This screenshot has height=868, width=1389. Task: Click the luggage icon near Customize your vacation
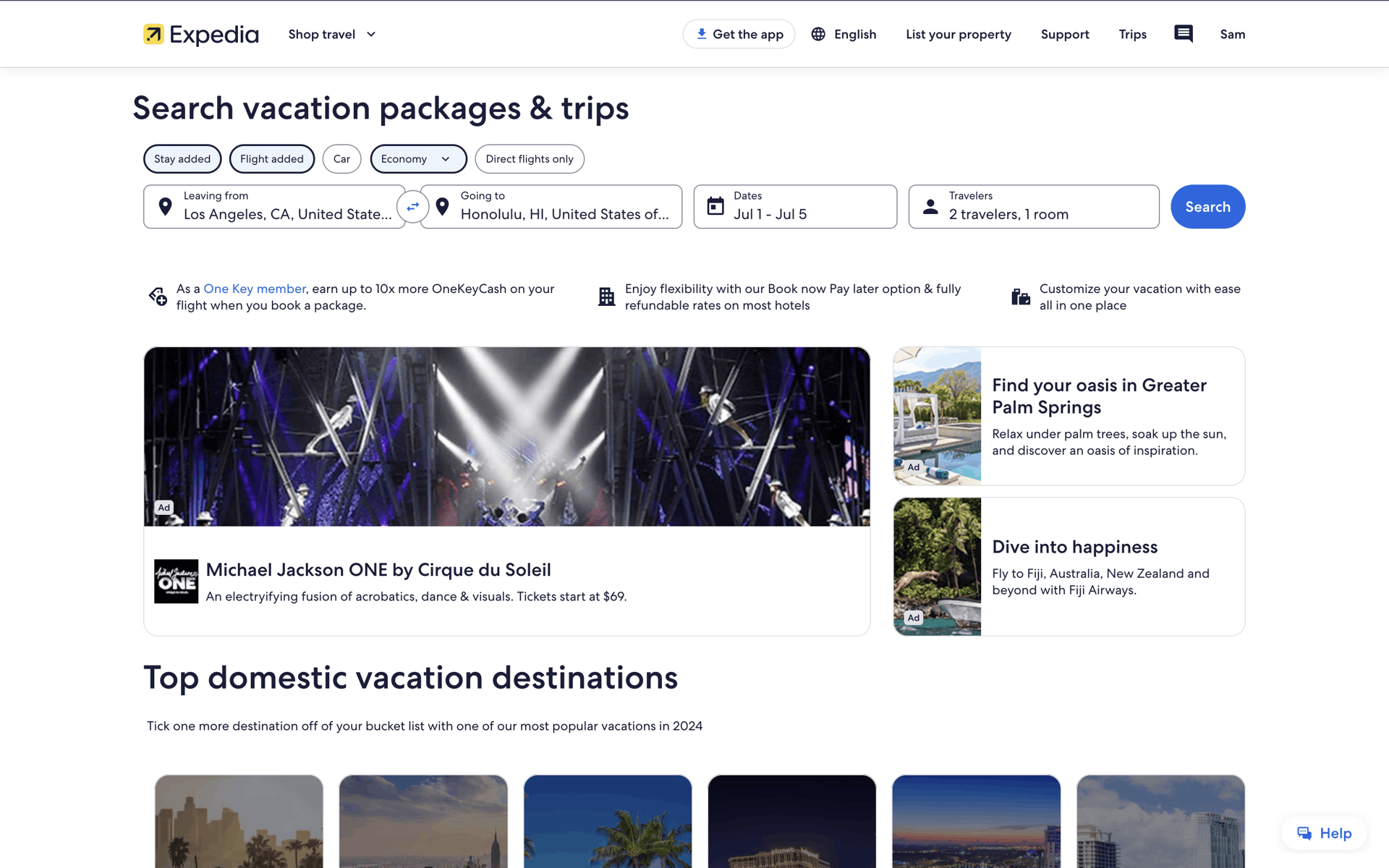click(1021, 297)
